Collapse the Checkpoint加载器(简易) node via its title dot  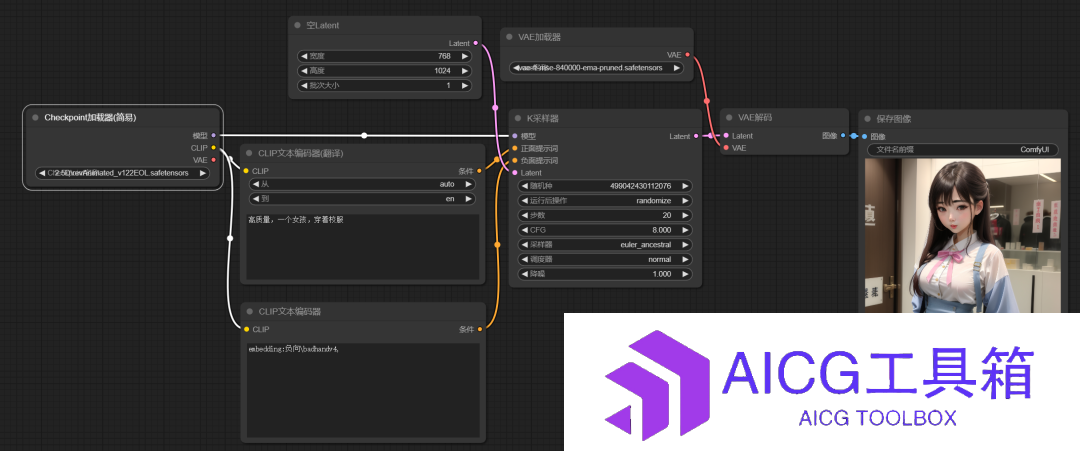coord(35,118)
